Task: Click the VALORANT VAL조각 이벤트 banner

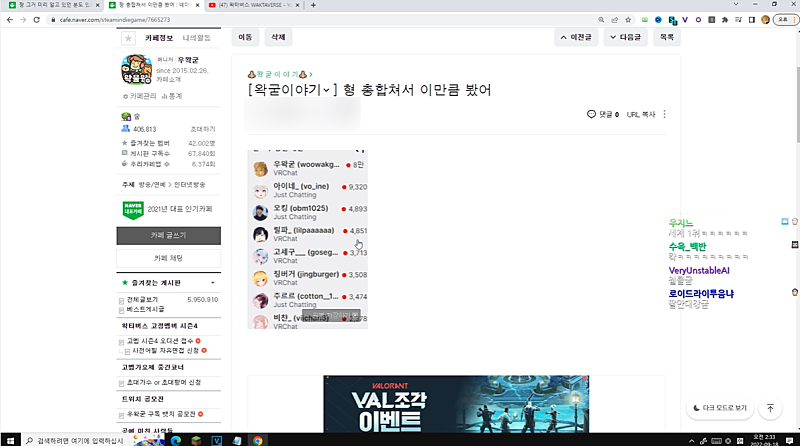Action: coord(456,404)
